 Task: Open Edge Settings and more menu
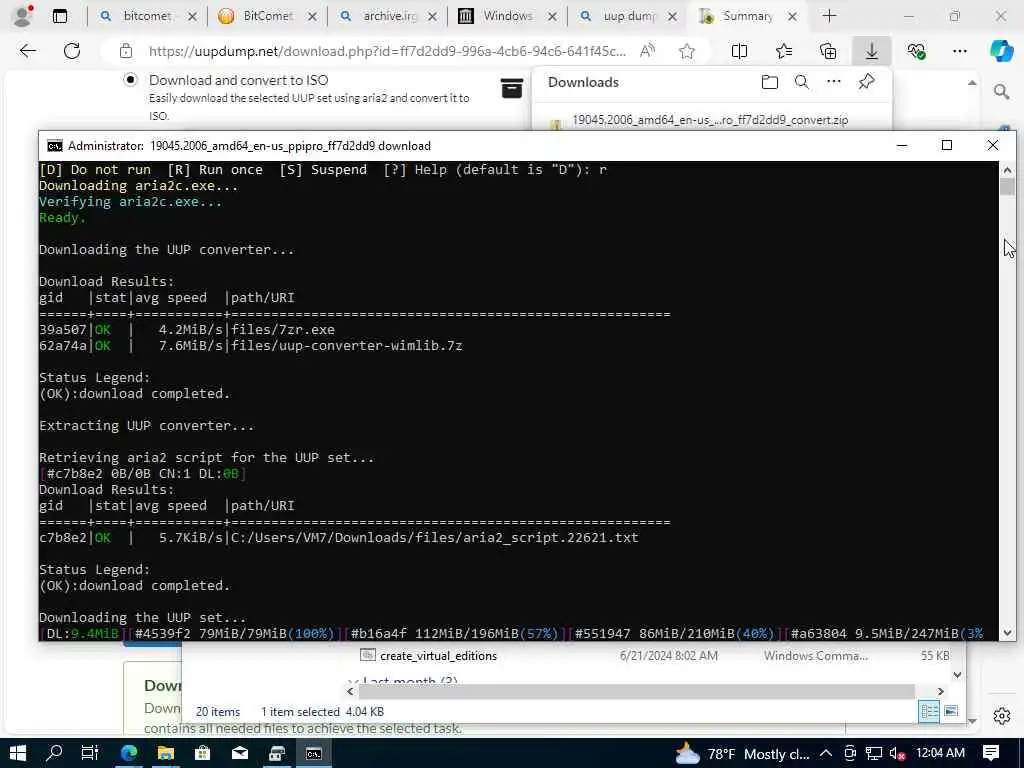(x=959, y=51)
